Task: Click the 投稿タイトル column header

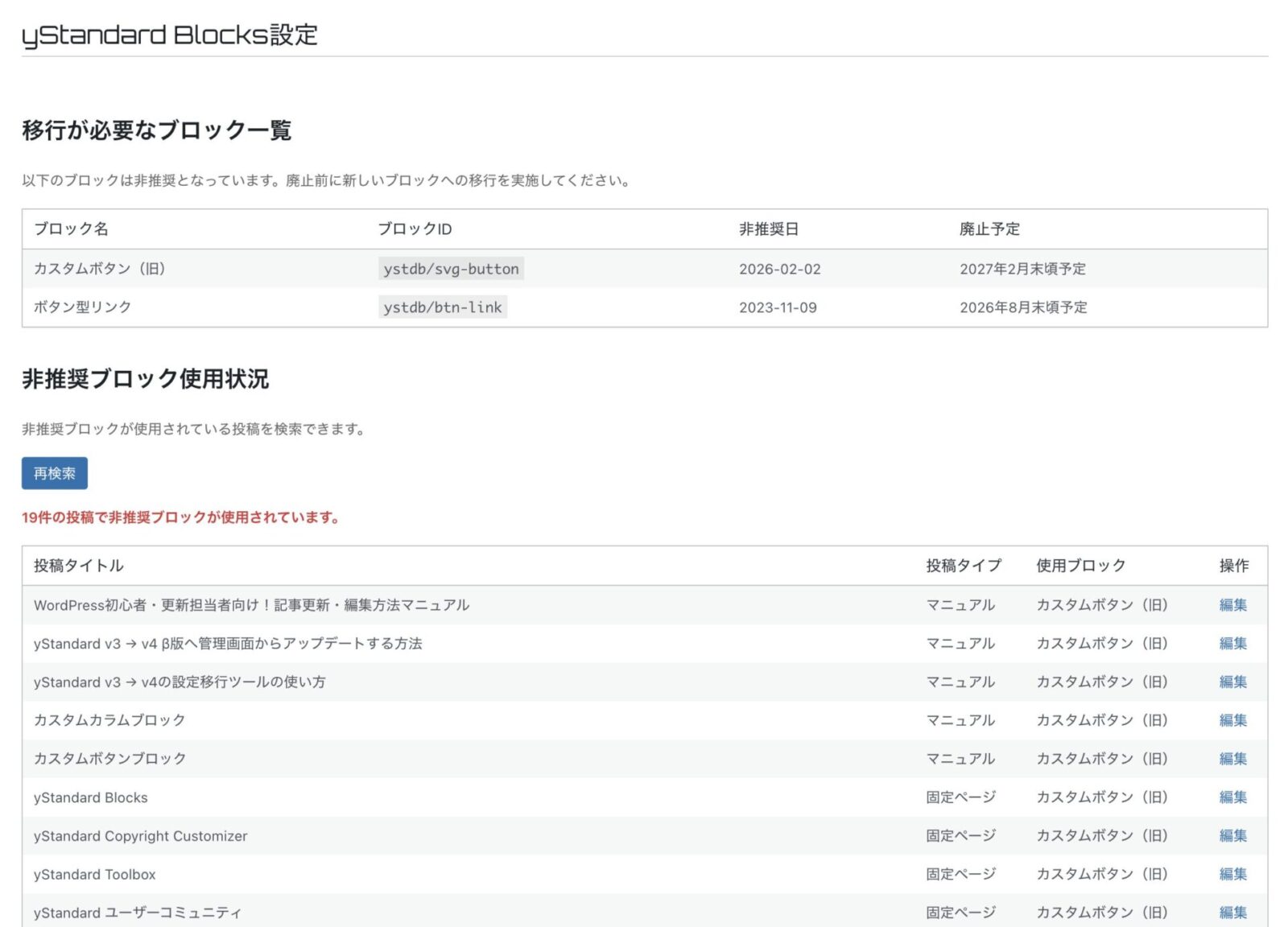Action: coord(79,566)
